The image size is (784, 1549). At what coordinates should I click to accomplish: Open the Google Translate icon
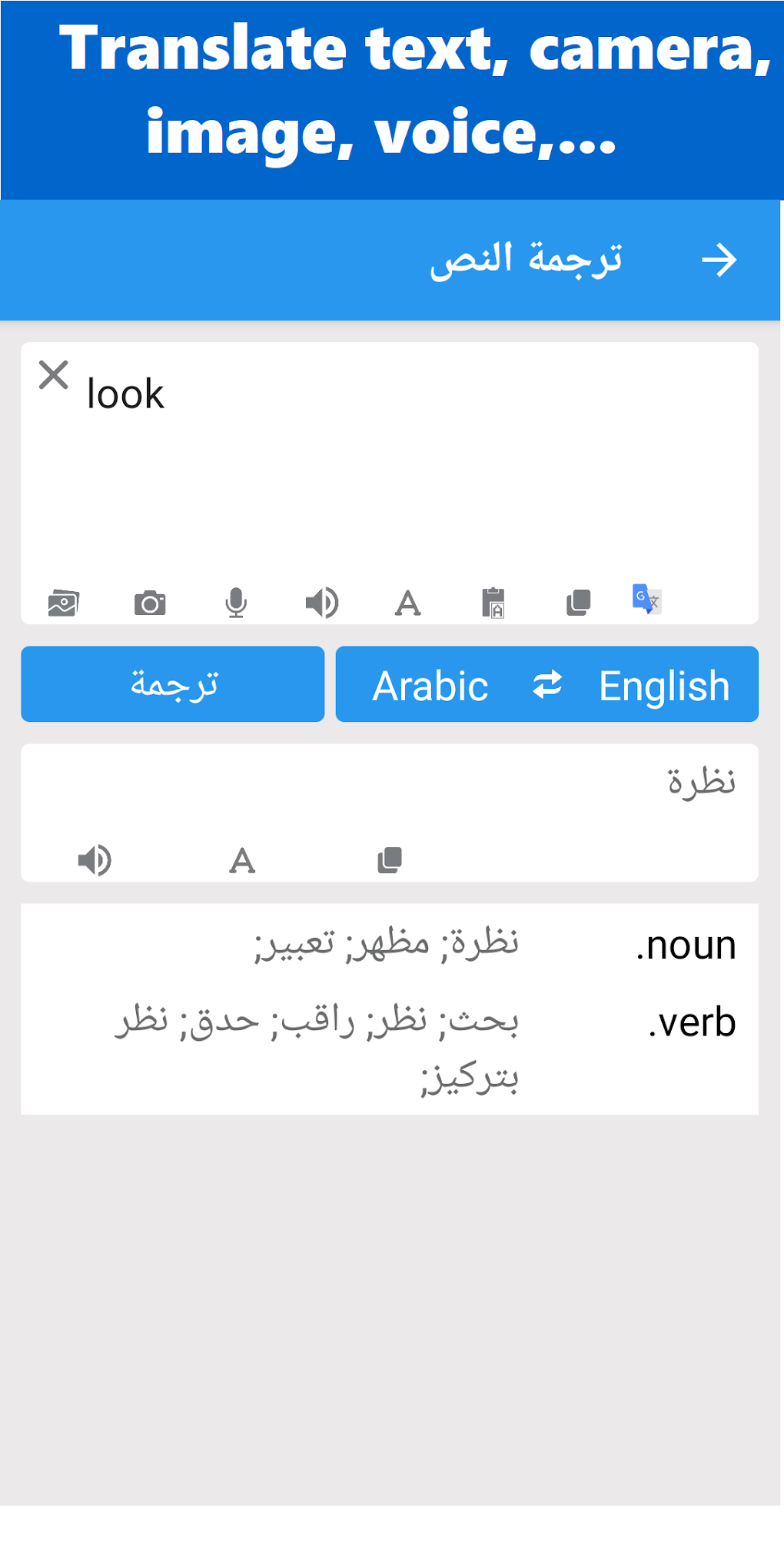click(x=646, y=600)
